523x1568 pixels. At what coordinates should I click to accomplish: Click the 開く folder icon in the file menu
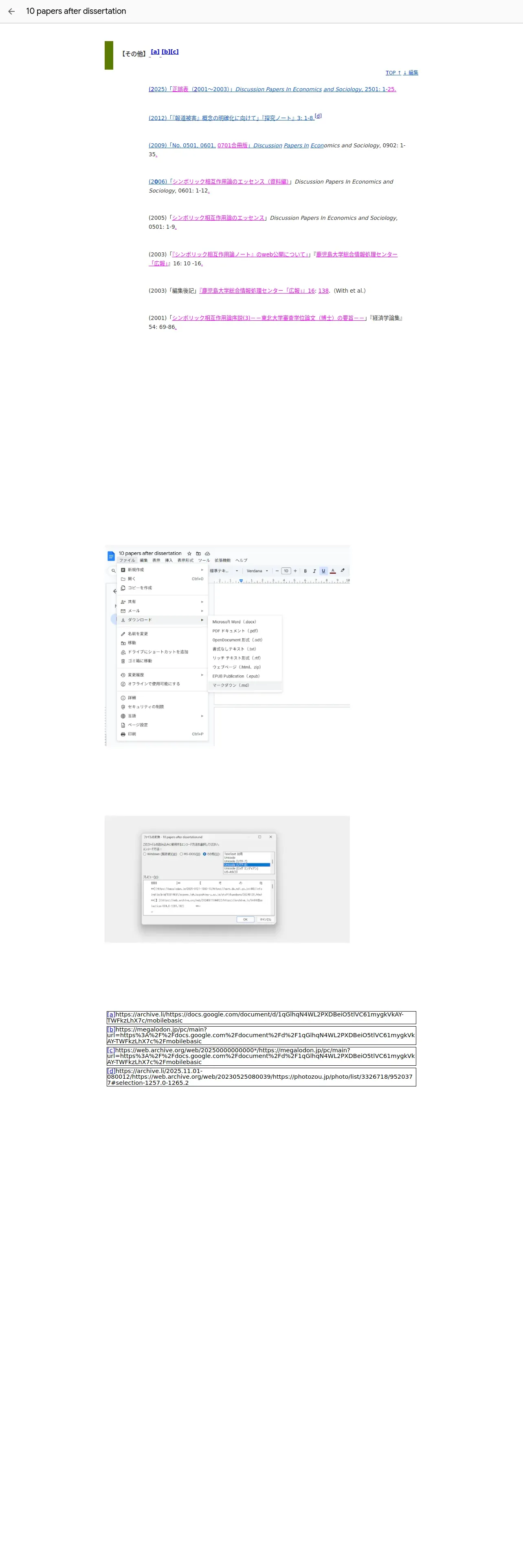(123, 579)
